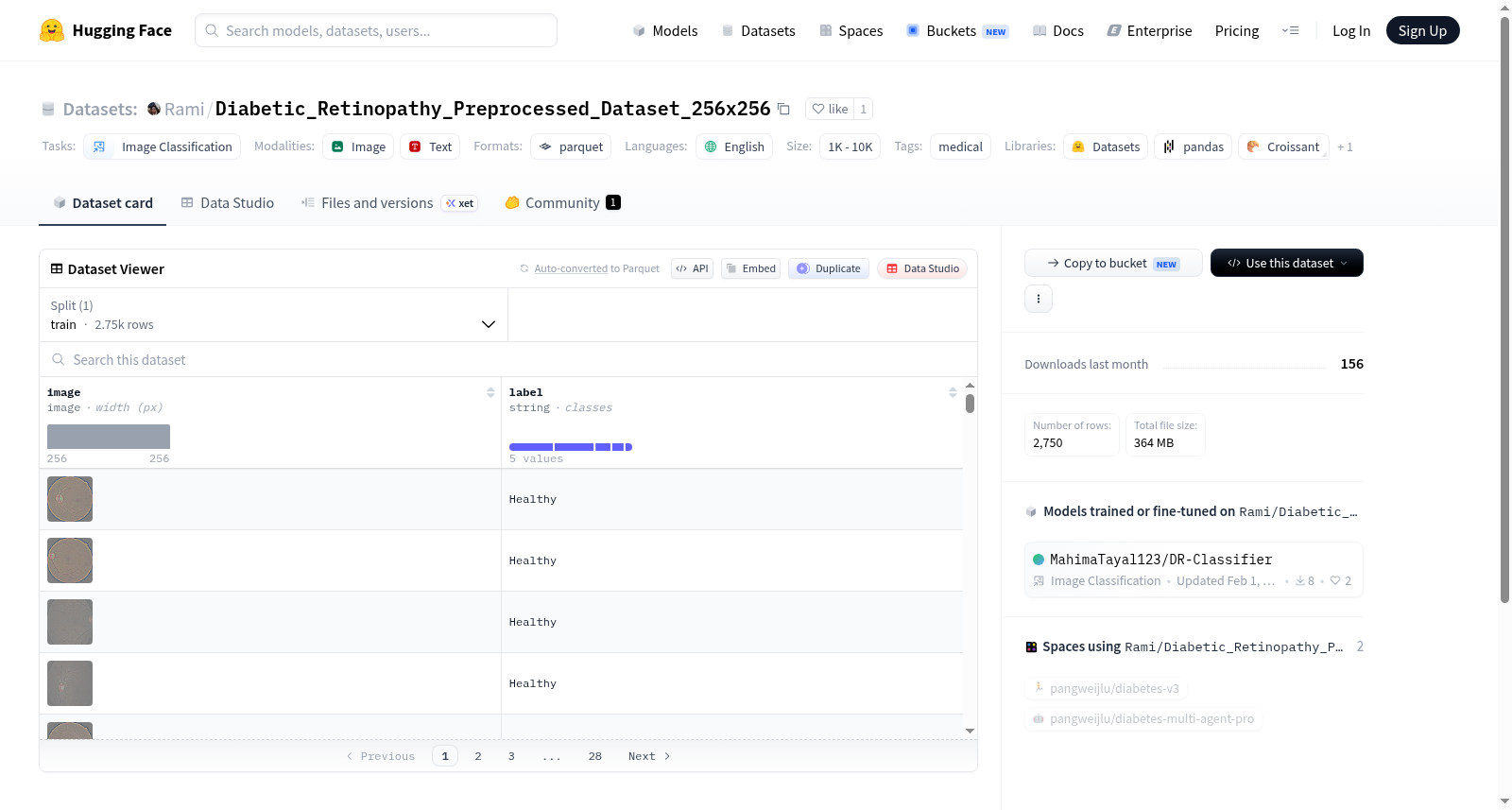Expand the Use this dataset dropdown
This screenshot has width=1512, height=810.
tap(1287, 263)
